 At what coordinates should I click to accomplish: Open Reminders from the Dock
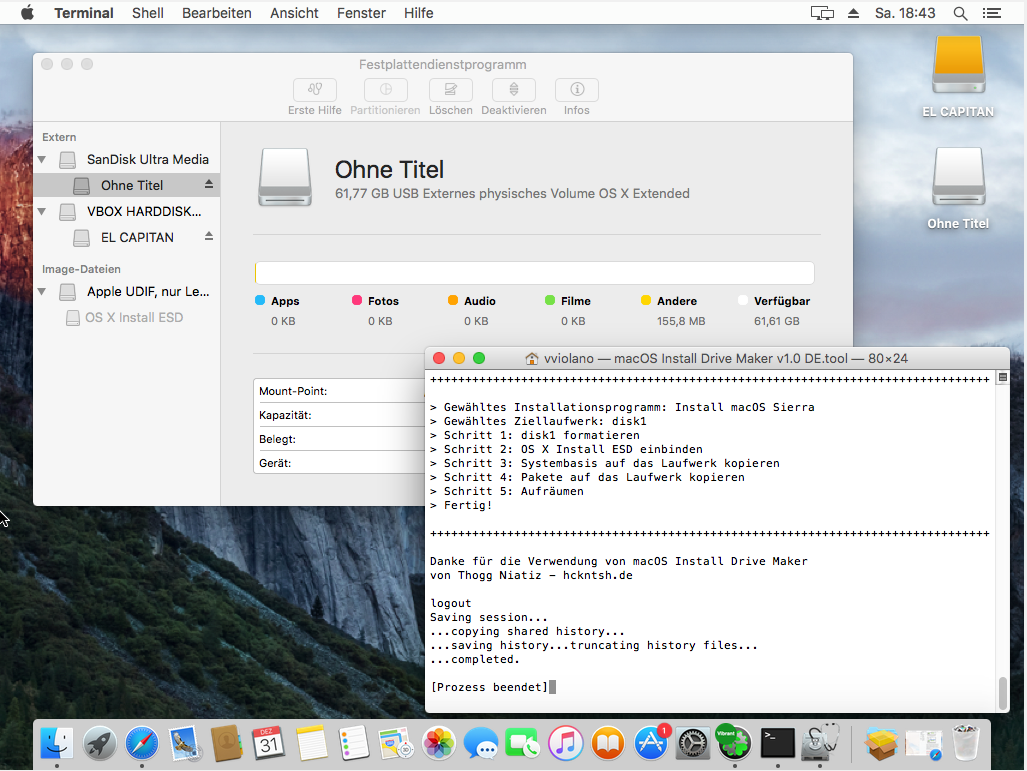coord(354,743)
